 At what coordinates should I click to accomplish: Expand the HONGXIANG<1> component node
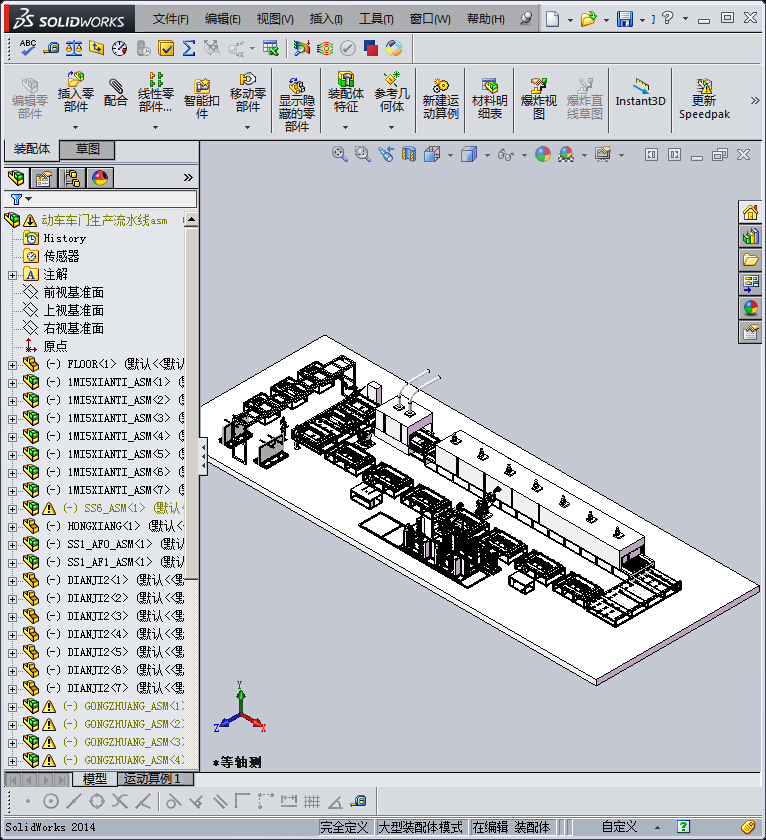coord(12,527)
